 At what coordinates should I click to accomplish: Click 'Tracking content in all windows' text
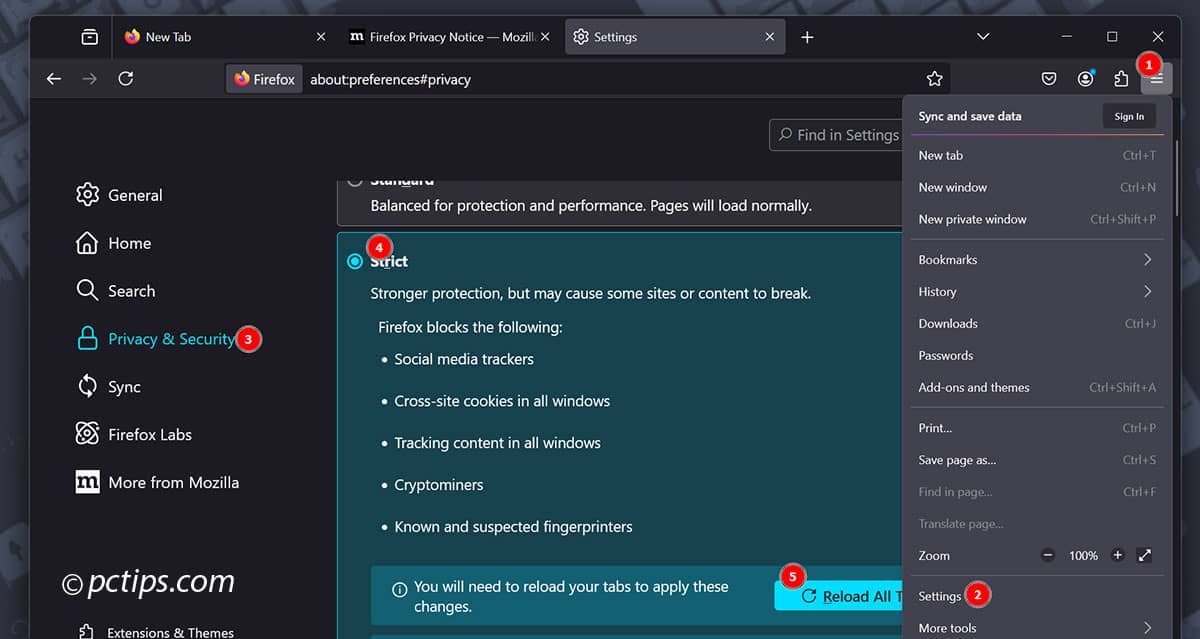[x=498, y=443]
